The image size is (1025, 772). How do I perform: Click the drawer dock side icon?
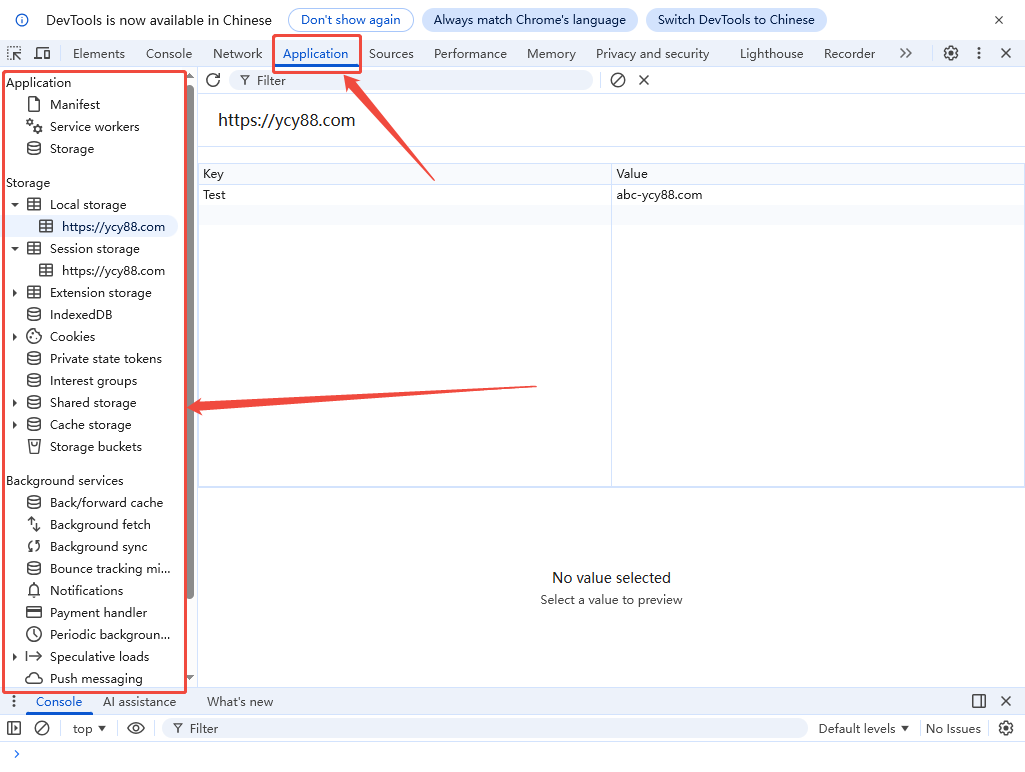click(979, 701)
